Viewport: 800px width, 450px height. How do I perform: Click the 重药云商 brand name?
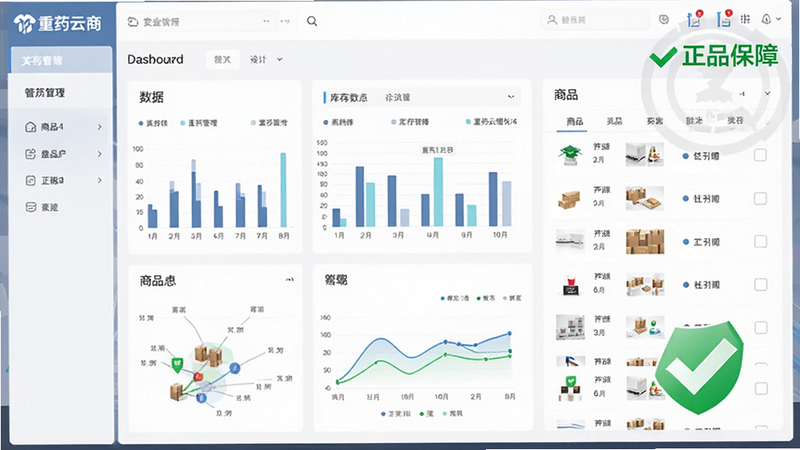70,23
